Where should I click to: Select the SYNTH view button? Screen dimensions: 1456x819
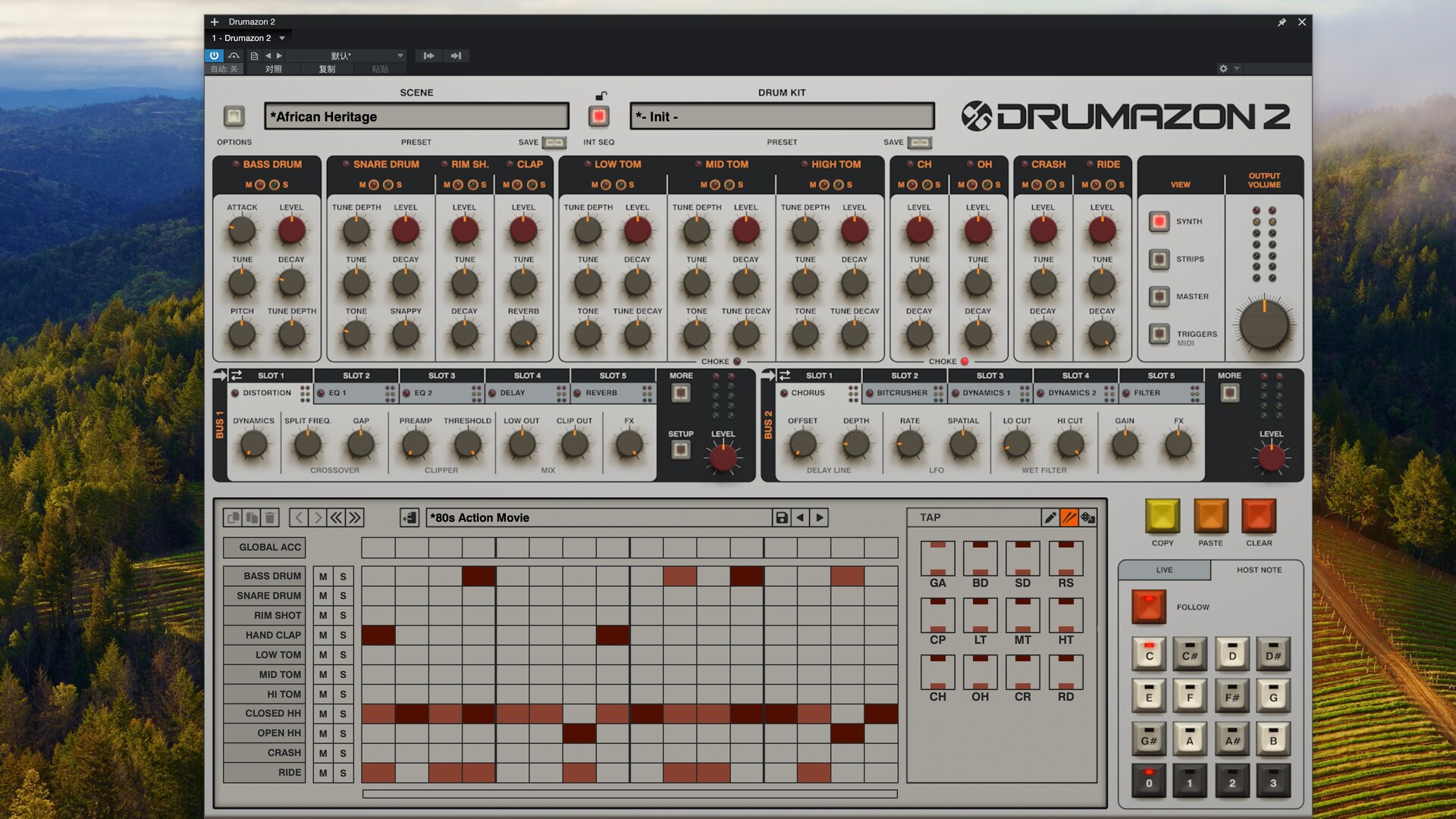click(x=1159, y=221)
